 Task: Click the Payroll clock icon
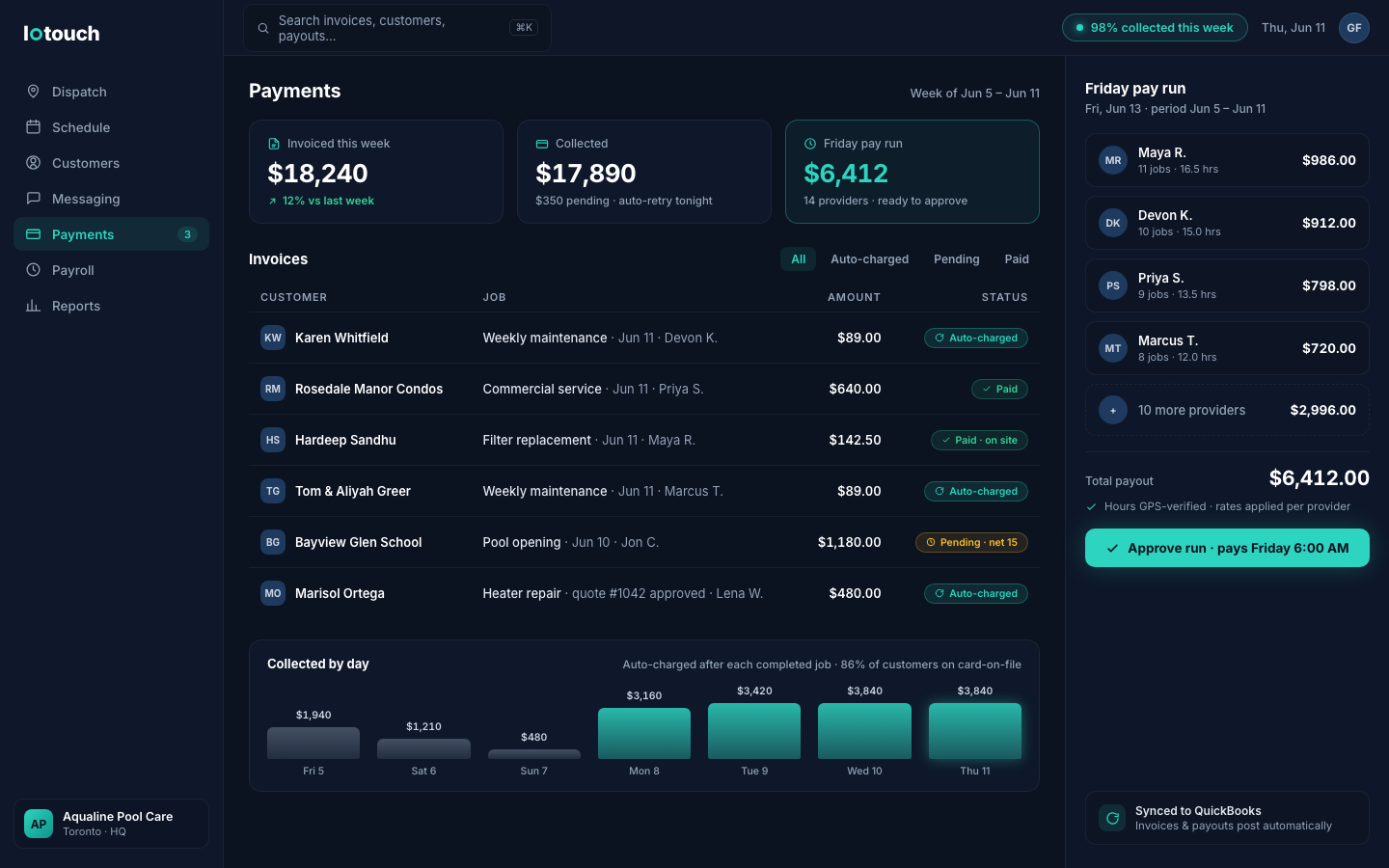pyautogui.click(x=33, y=270)
